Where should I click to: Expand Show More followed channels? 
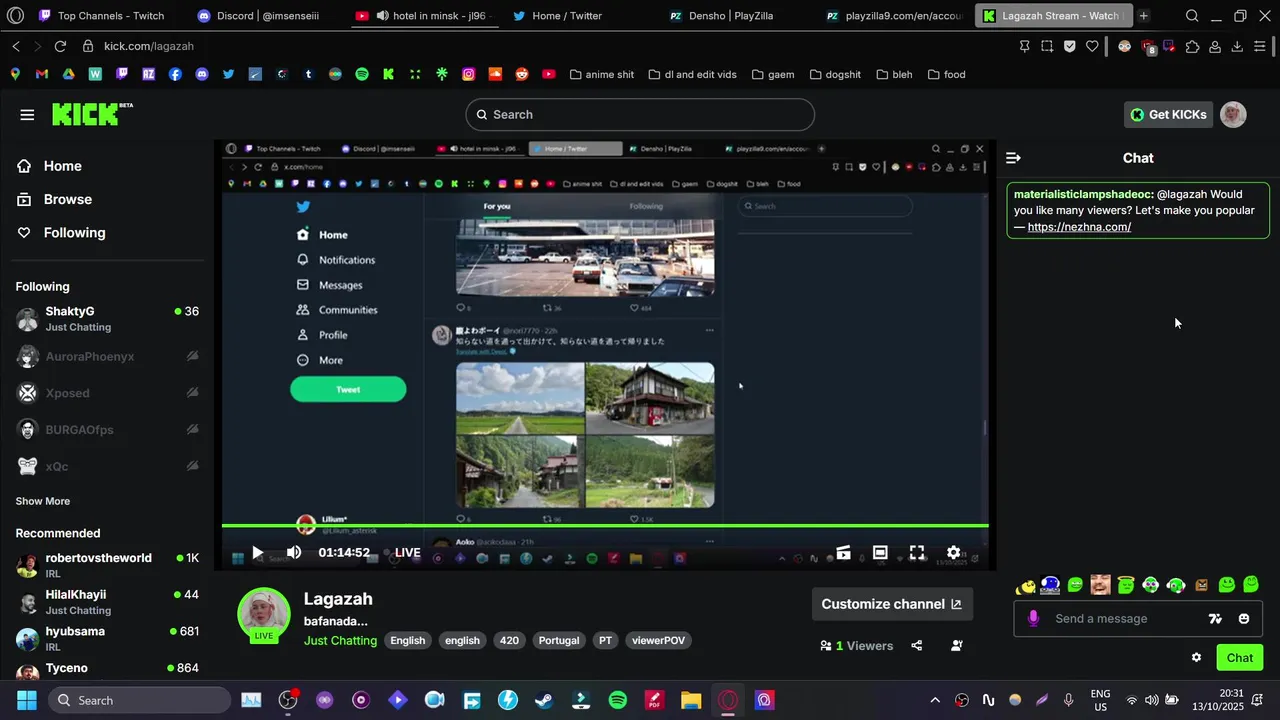43,501
